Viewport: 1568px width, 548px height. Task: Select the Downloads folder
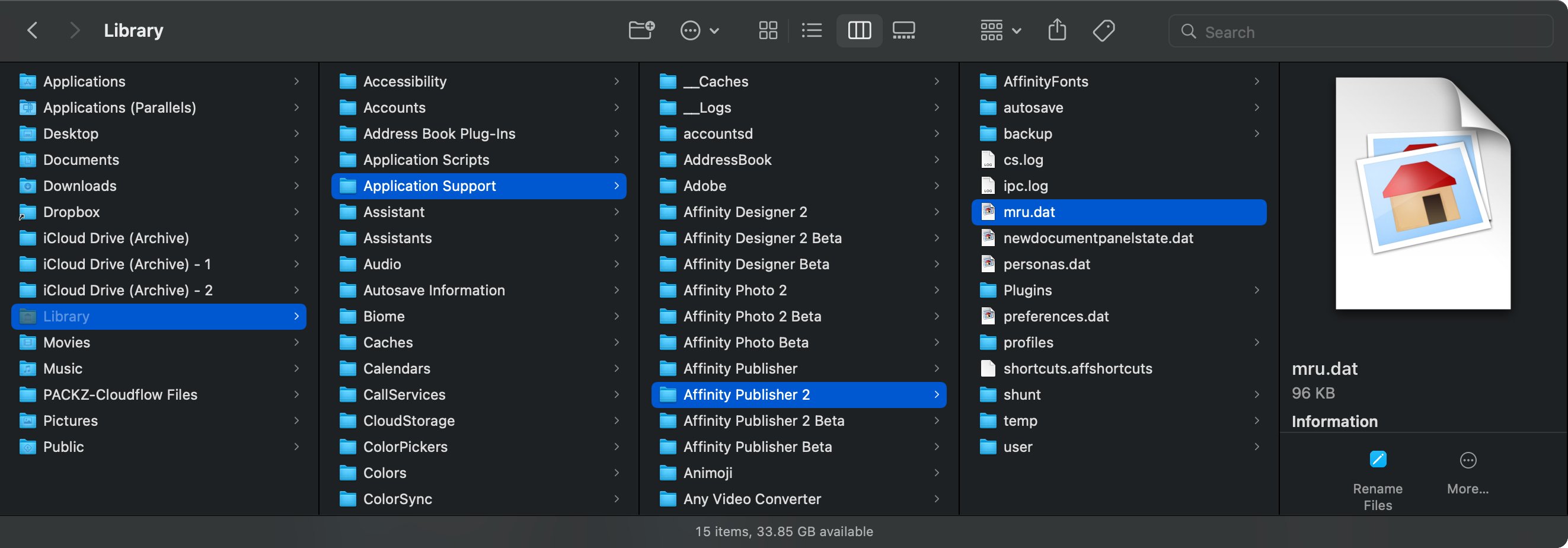point(80,186)
